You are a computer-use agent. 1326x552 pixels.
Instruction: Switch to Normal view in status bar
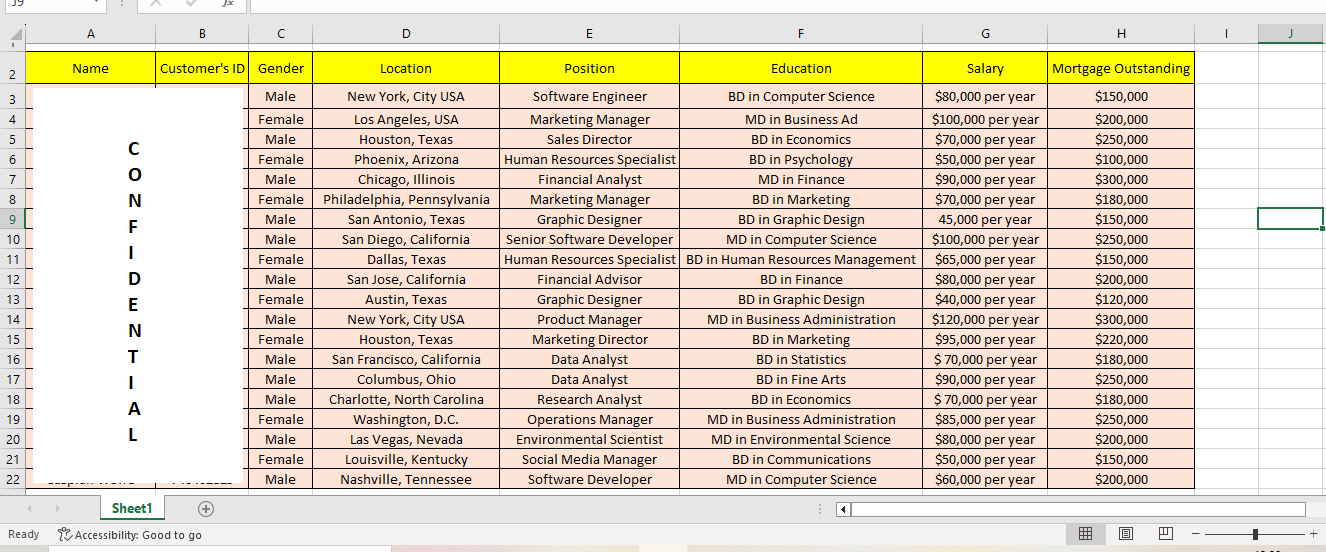pyautogui.click(x=1085, y=534)
